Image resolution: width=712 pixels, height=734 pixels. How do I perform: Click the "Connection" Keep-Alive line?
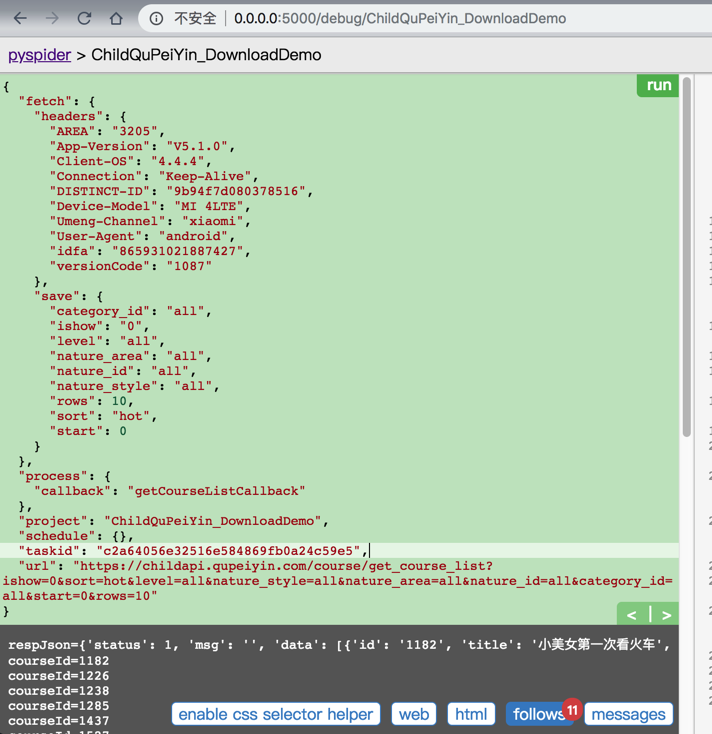[x=154, y=176]
